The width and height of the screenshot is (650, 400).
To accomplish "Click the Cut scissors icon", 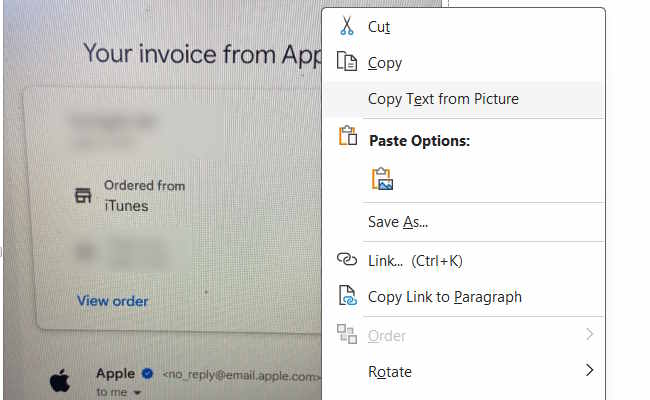I will point(347,26).
